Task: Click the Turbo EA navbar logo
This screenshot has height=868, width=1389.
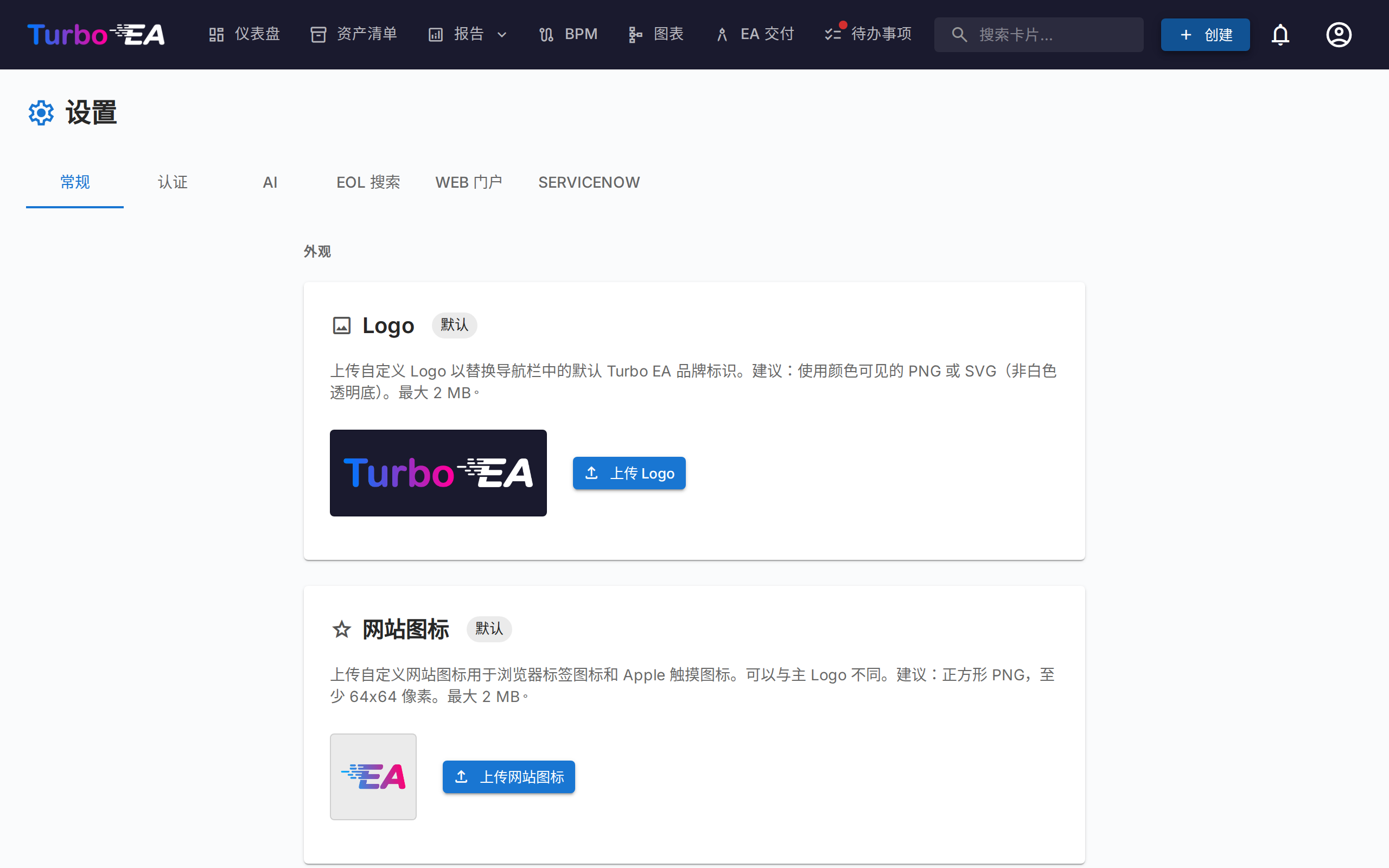Action: [x=96, y=34]
